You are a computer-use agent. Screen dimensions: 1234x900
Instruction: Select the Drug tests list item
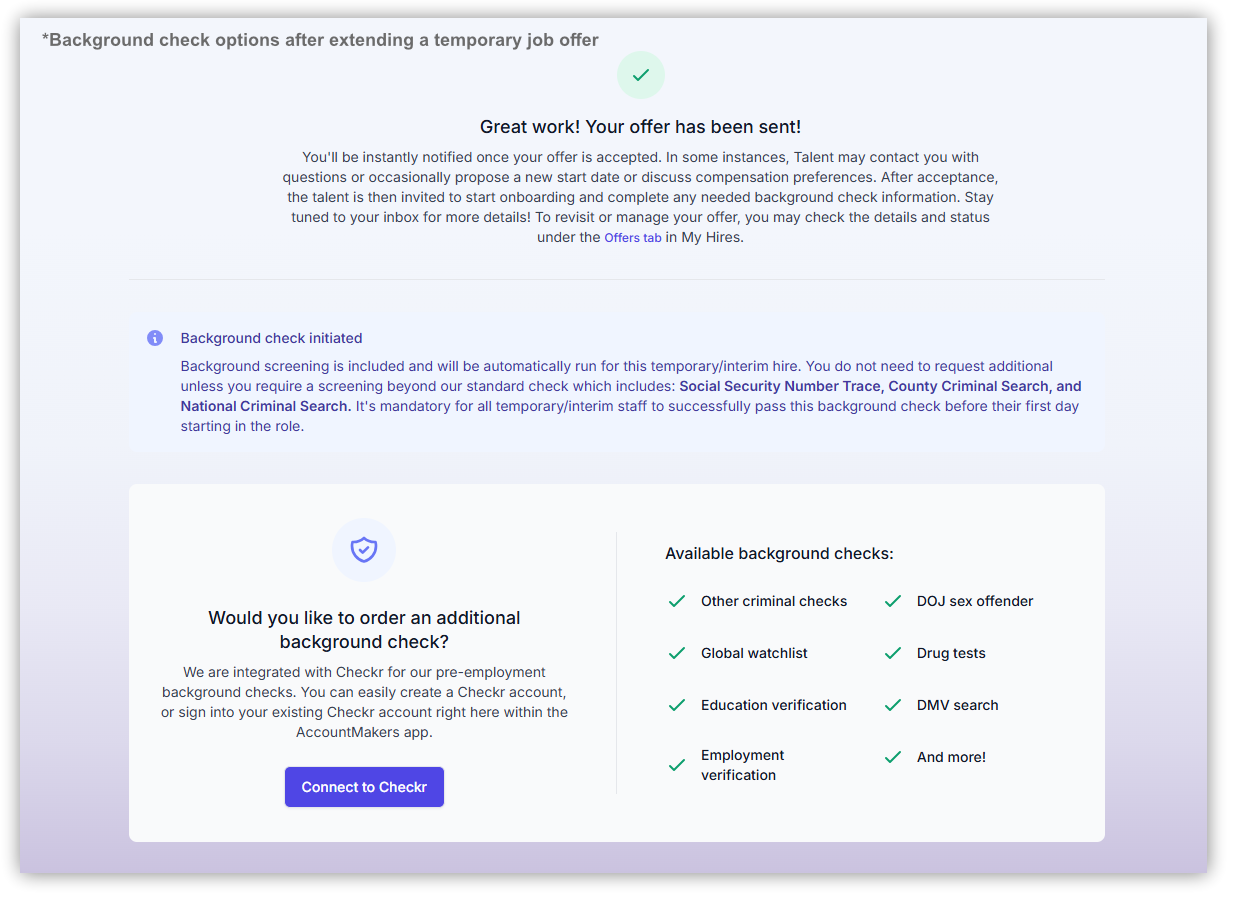click(x=951, y=653)
